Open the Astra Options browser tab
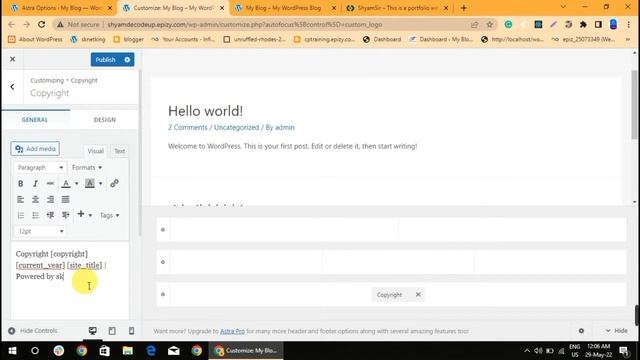The width and height of the screenshot is (640, 360). point(60,8)
